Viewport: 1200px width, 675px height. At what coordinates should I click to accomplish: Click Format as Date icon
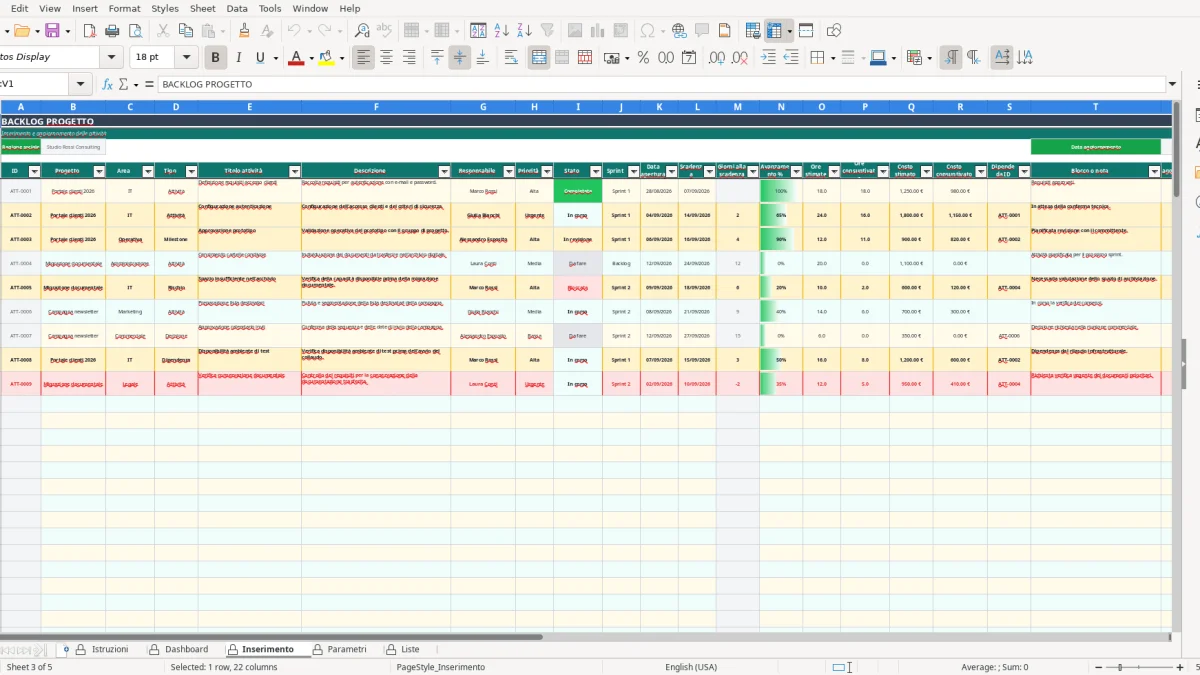689,58
